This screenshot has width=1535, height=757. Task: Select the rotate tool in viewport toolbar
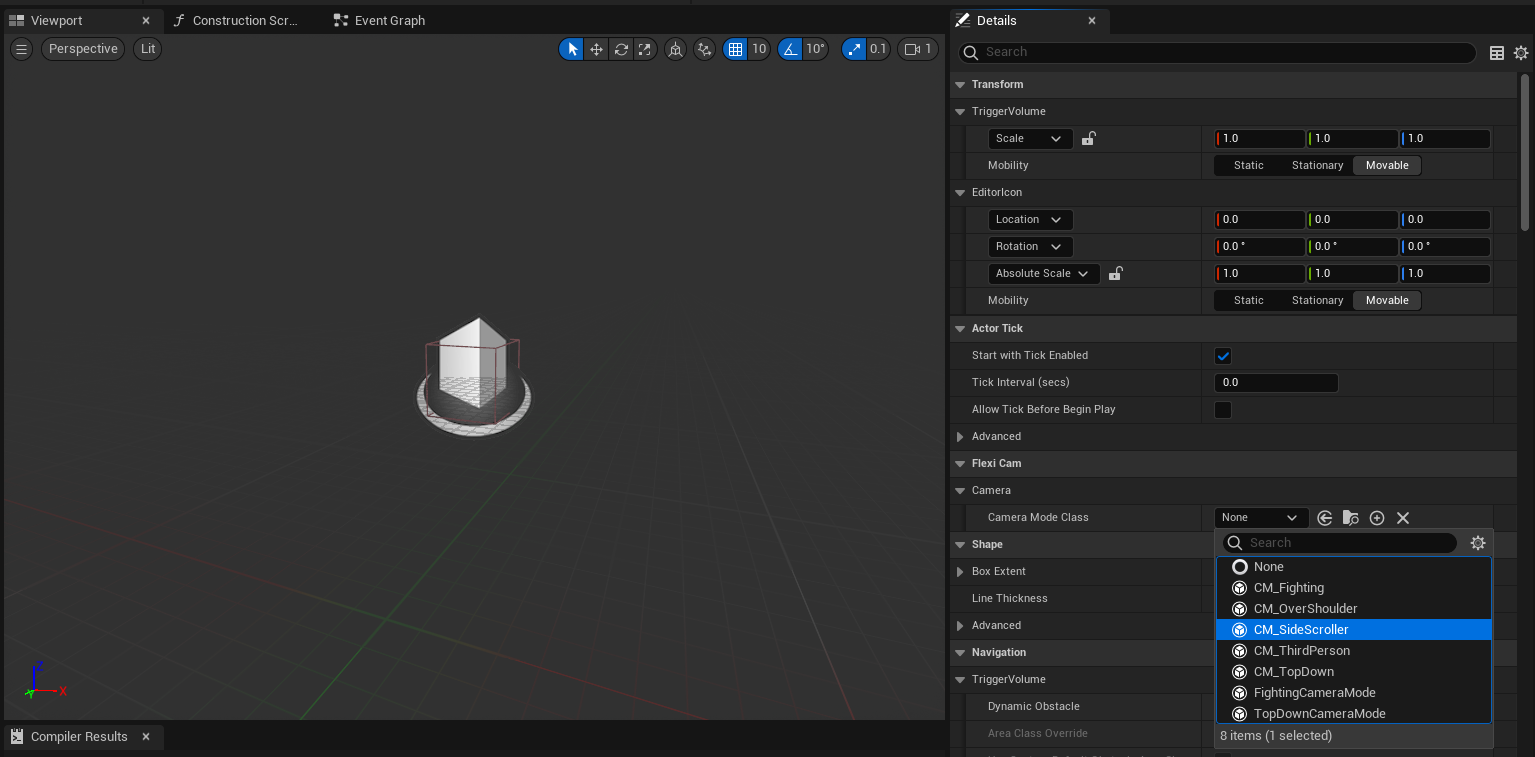(621, 49)
